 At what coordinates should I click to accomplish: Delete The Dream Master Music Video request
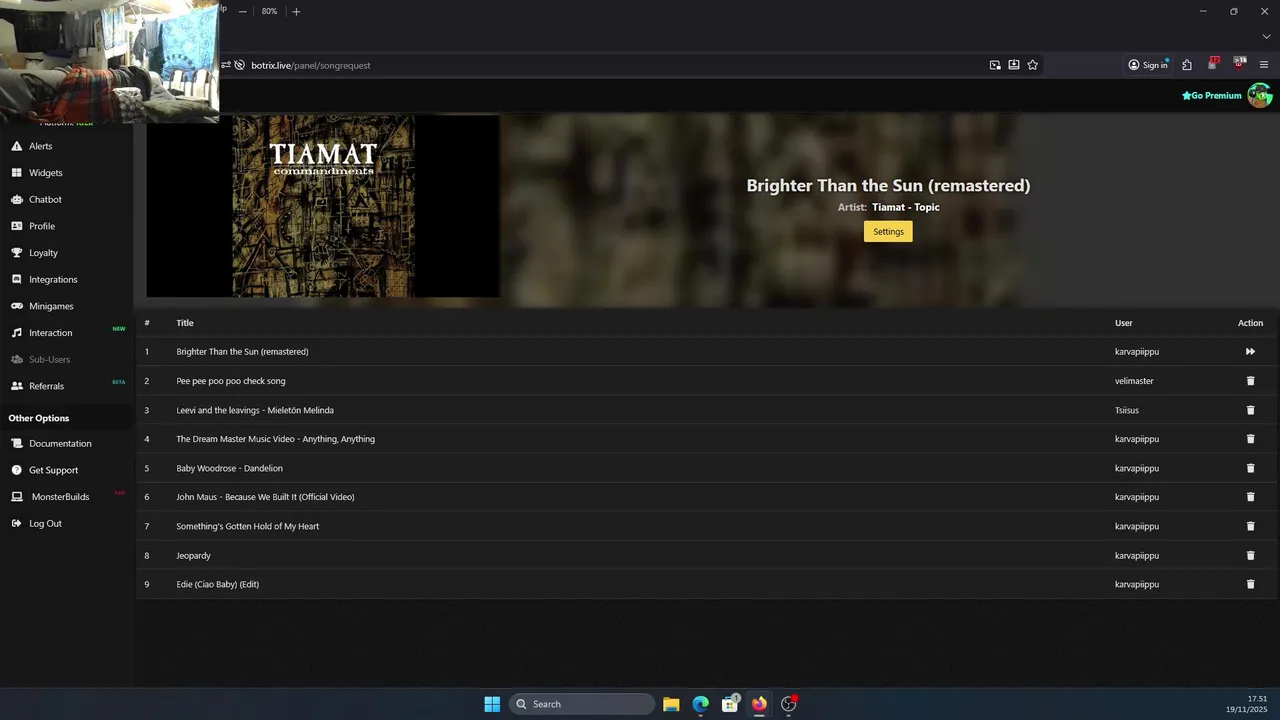[x=1250, y=439]
